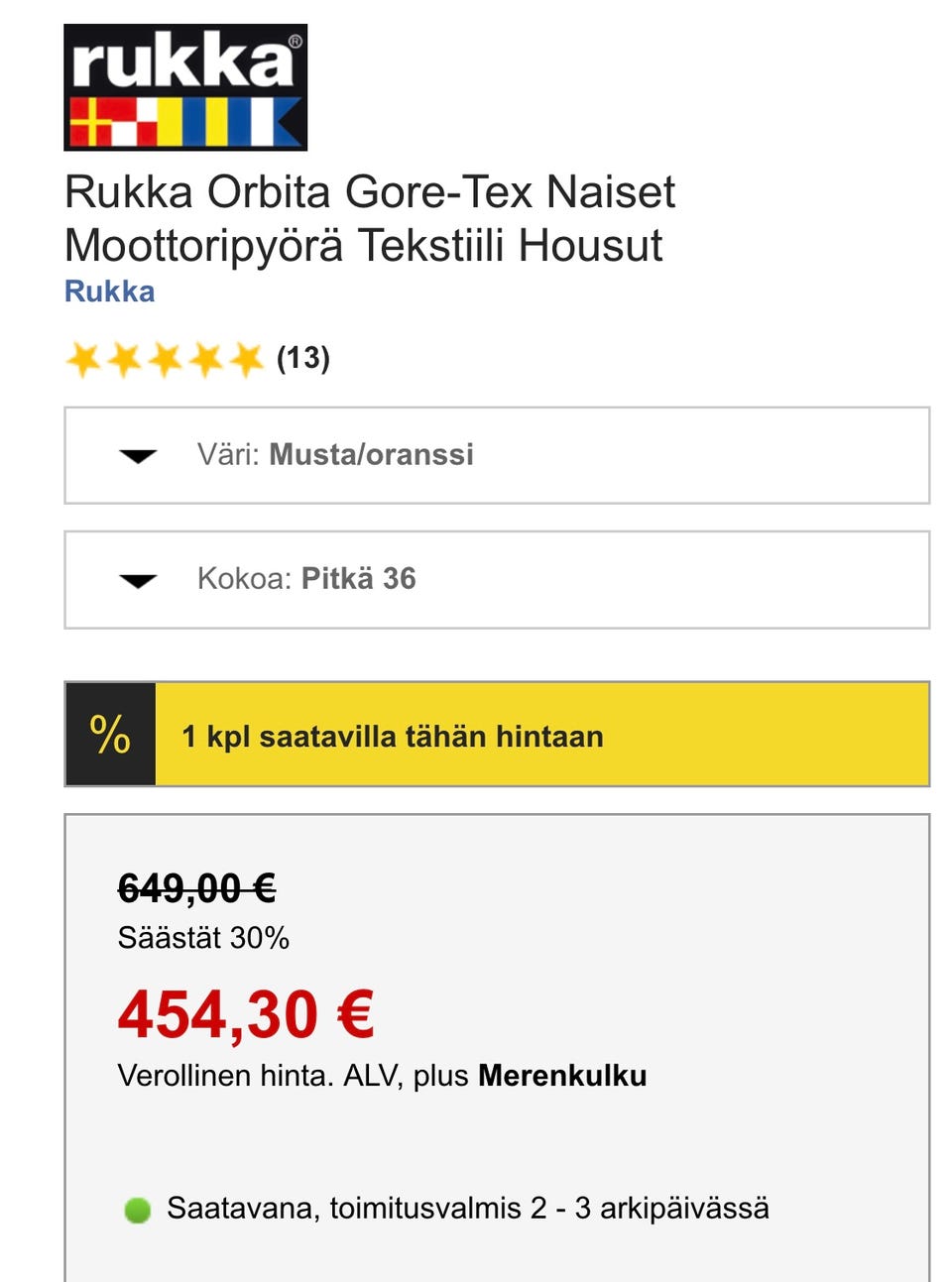Select the Pitkä 36 size value
The image size is (952, 1282).
[x=358, y=579]
